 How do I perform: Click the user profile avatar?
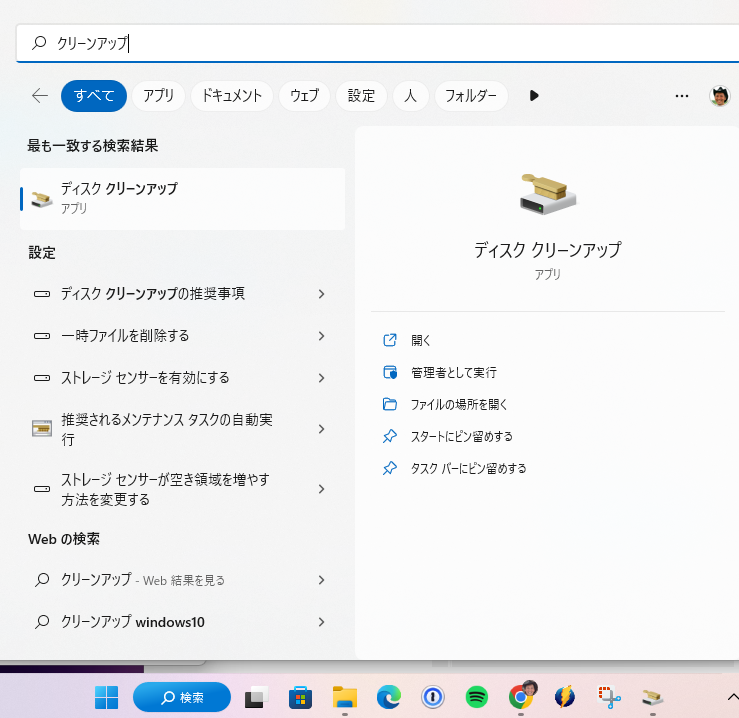(719, 96)
